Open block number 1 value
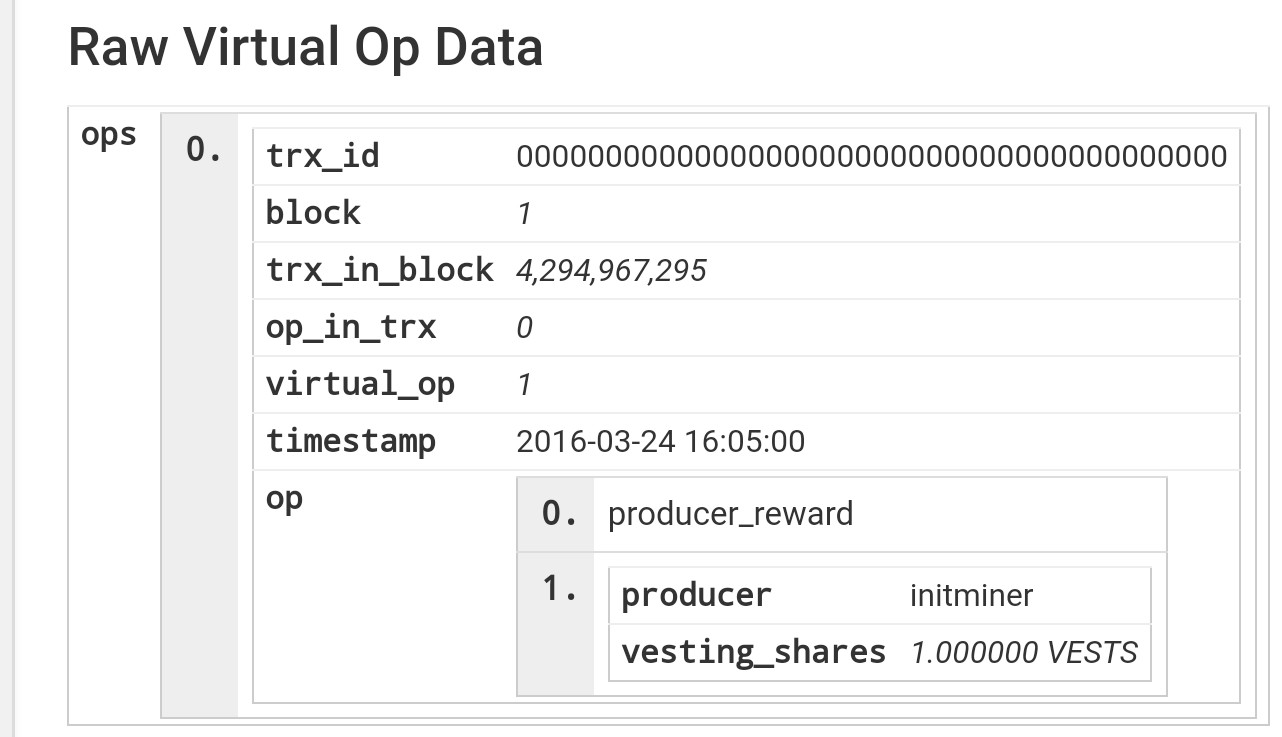 [524, 214]
